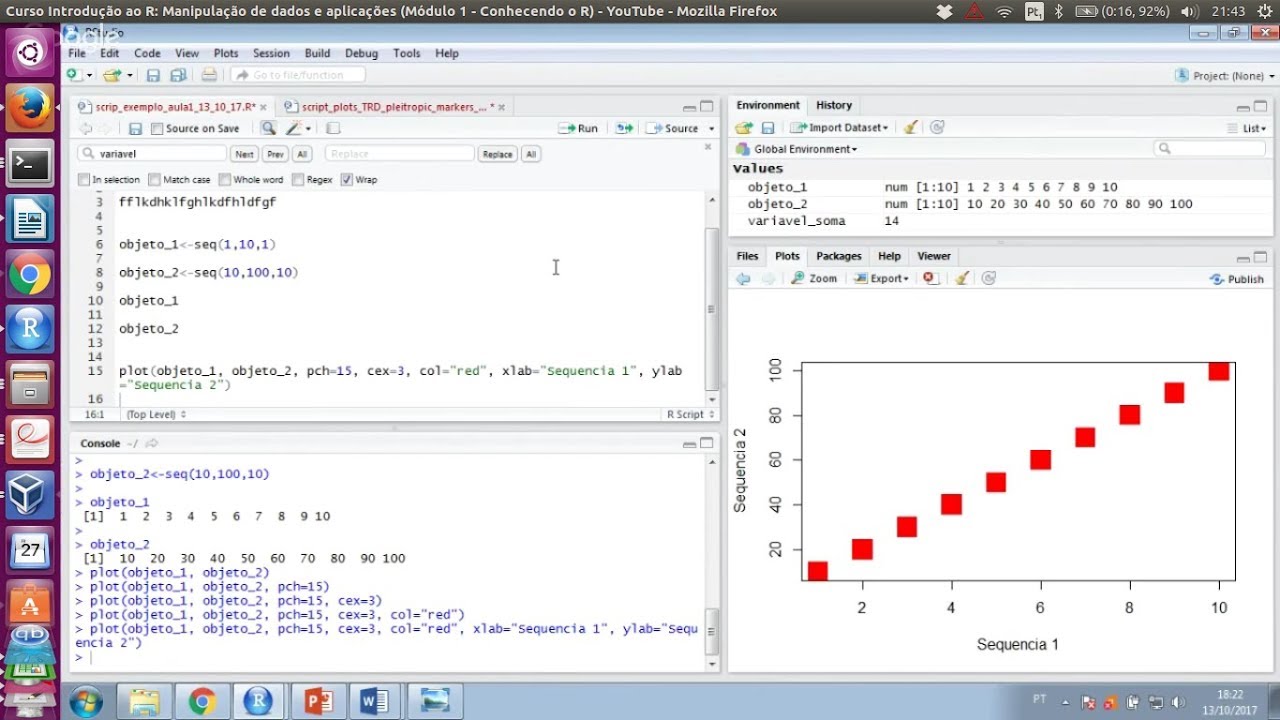Switch to the Packages tab

click(x=838, y=256)
